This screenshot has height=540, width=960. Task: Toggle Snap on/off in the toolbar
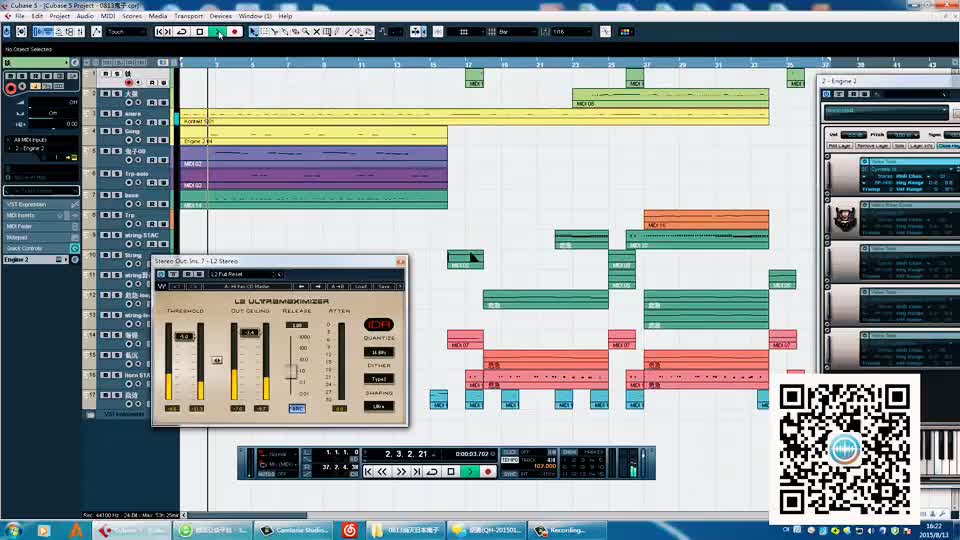point(438,32)
